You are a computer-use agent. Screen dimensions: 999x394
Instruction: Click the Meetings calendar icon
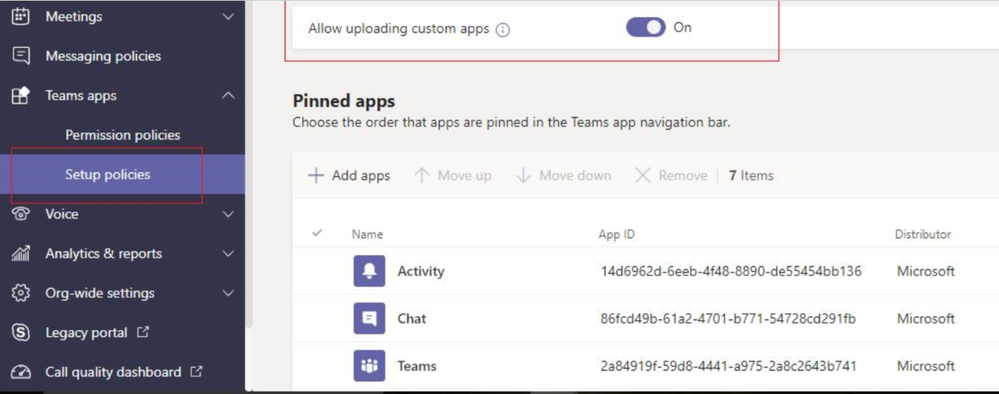21,16
